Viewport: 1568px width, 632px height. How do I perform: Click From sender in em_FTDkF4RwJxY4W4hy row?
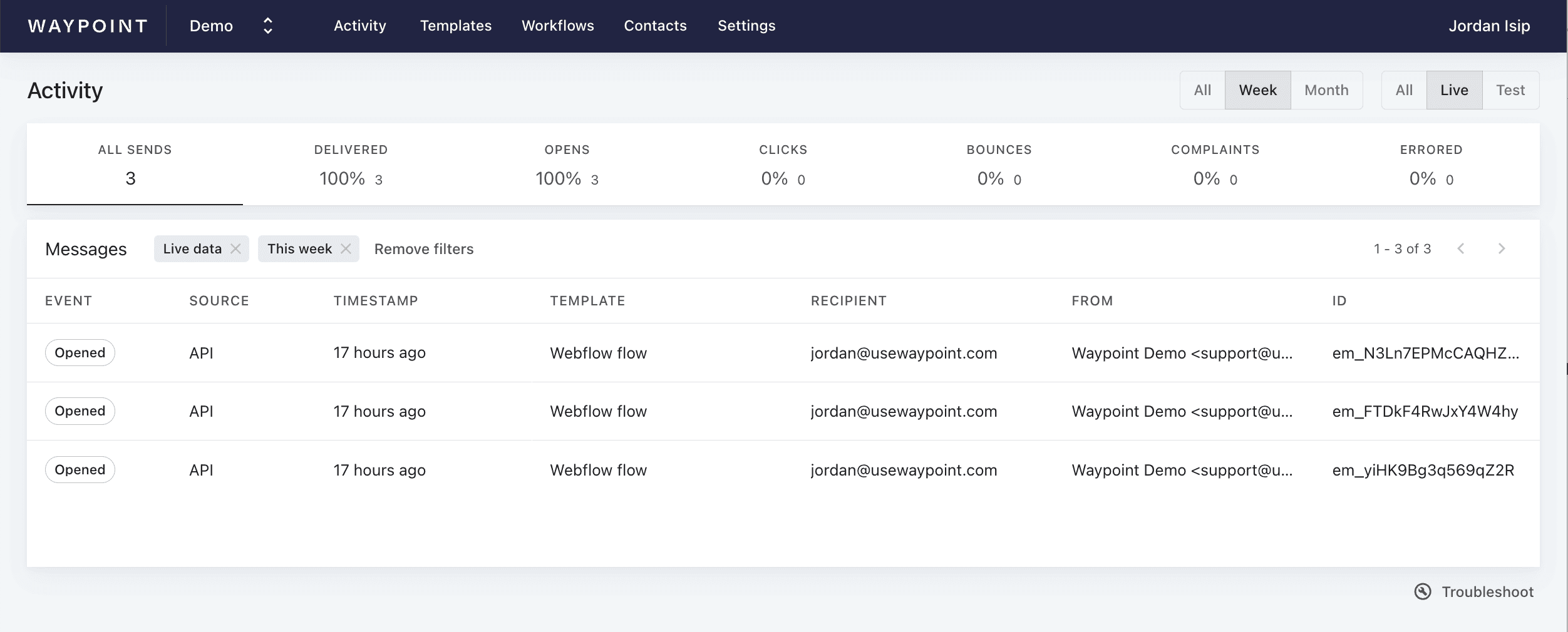[1182, 411]
